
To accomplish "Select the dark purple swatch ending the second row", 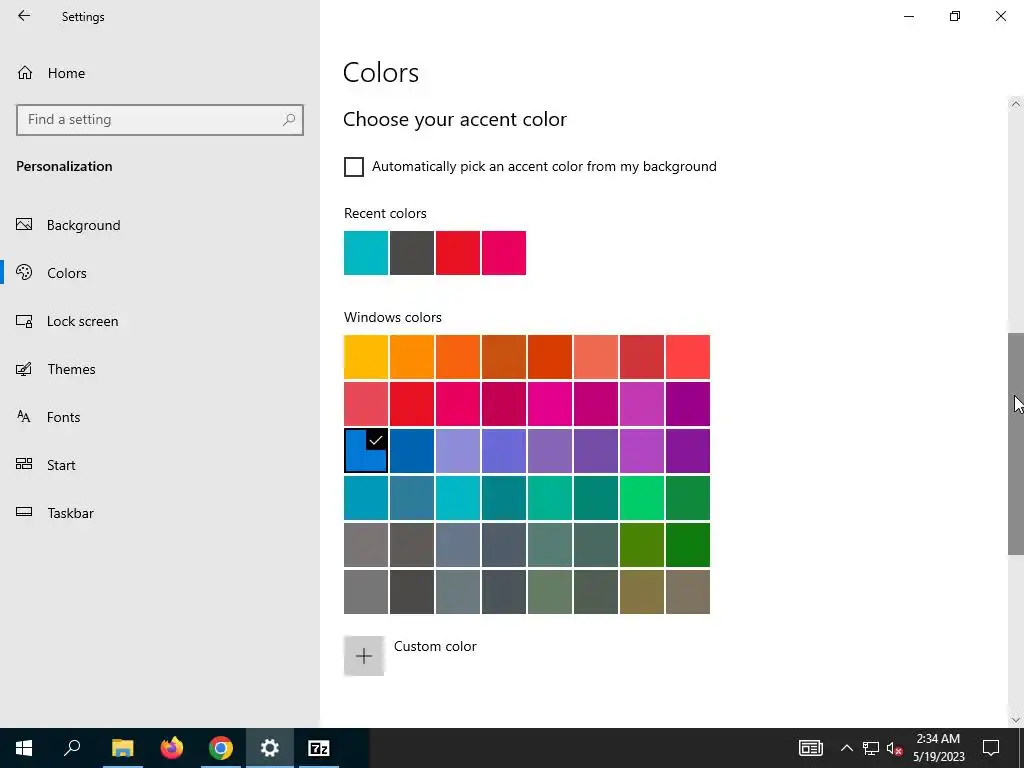I will pyautogui.click(x=688, y=404).
